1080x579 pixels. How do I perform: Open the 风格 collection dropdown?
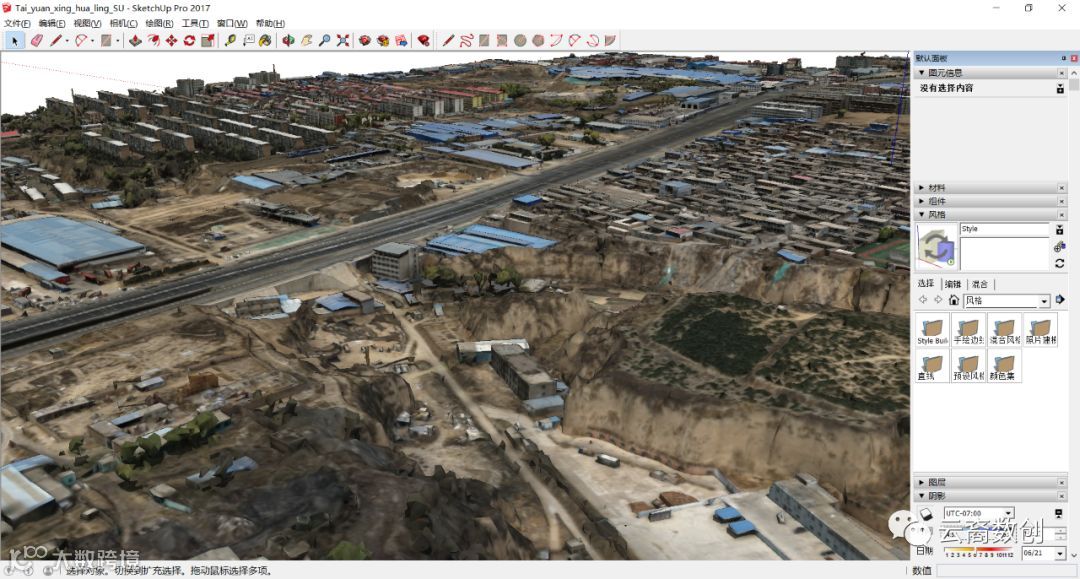(x=1044, y=301)
